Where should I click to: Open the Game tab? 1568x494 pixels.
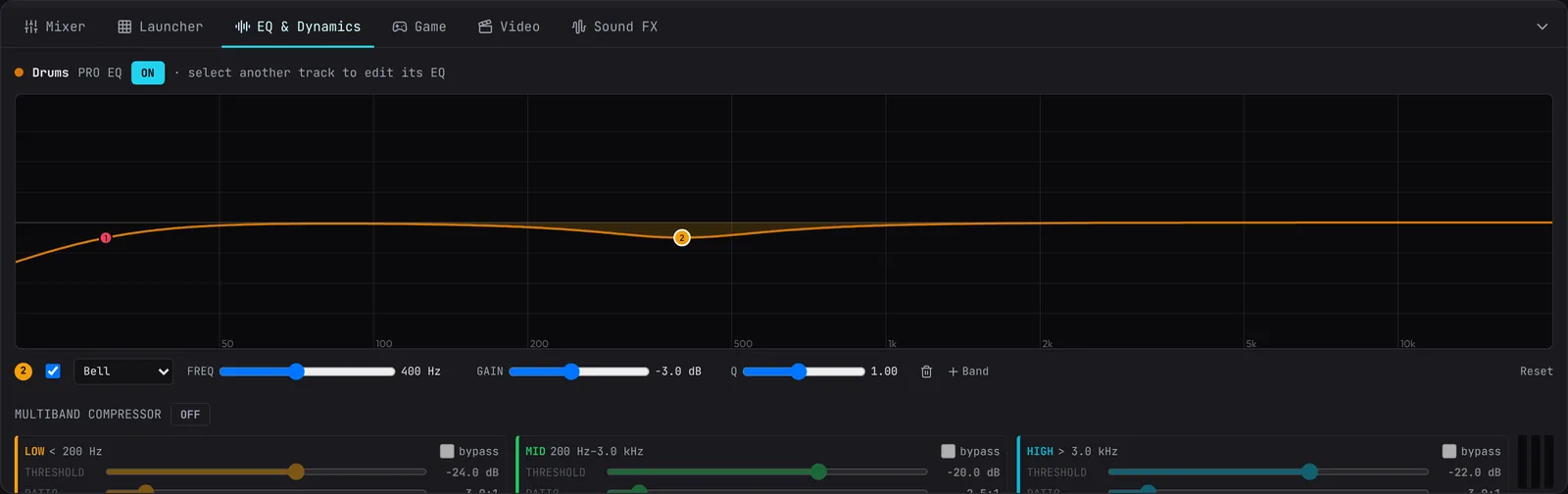pos(419,26)
